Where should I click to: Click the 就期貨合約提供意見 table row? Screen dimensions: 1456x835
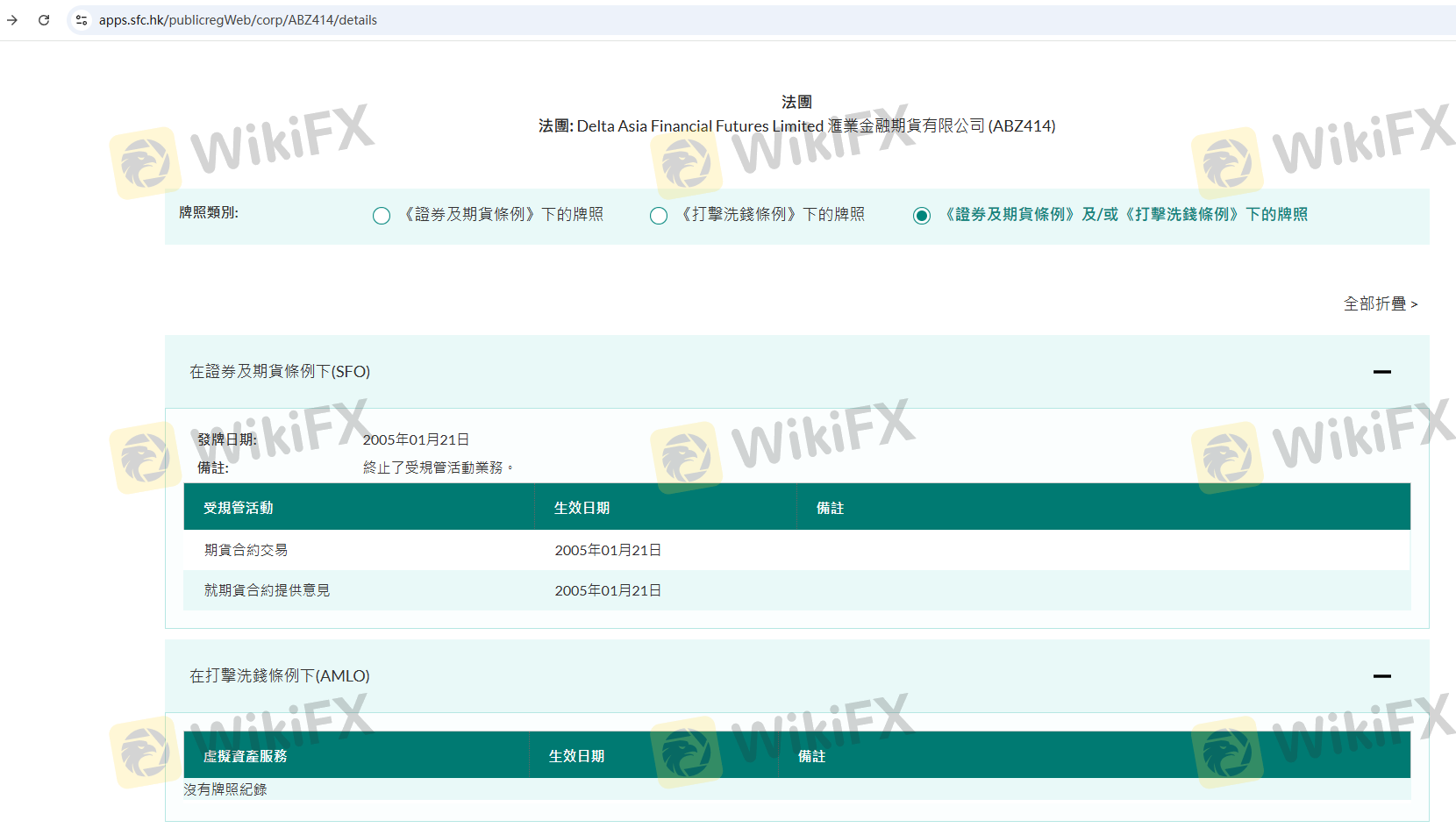[797, 590]
